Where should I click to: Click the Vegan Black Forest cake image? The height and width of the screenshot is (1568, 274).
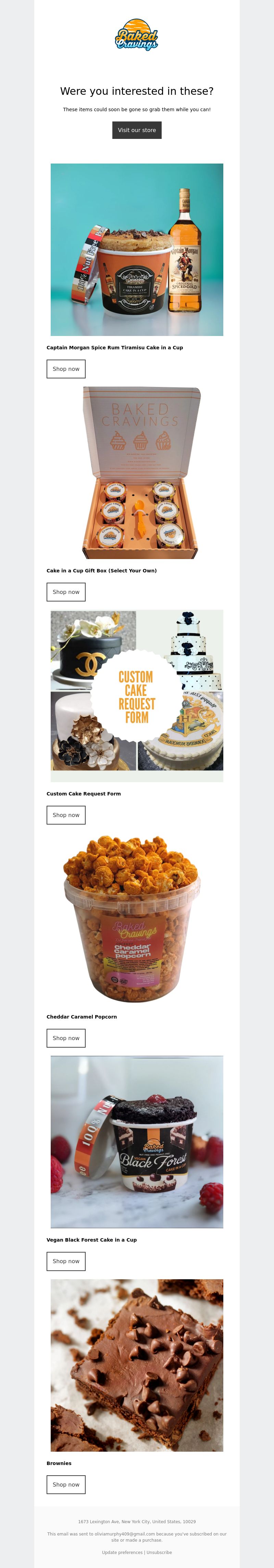[137, 1142]
